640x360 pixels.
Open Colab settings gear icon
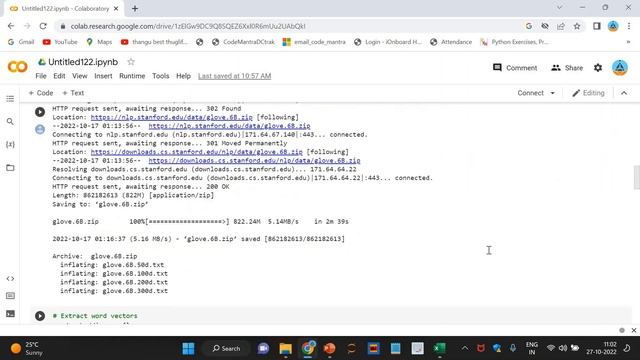coord(598,68)
